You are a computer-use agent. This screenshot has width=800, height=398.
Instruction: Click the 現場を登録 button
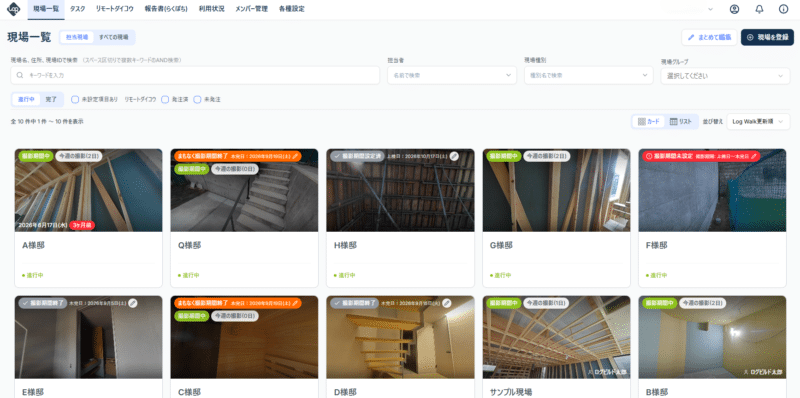pos(767,37)
